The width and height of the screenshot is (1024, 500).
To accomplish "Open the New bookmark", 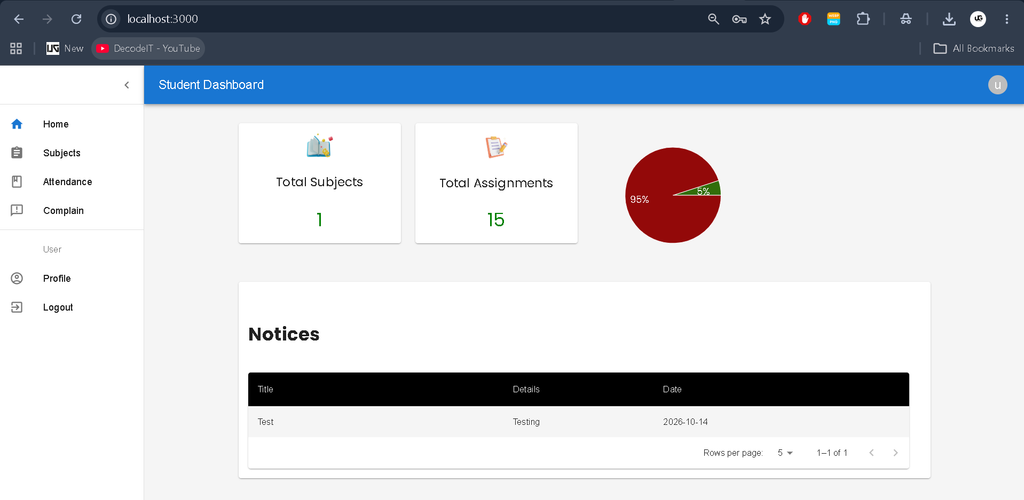I will (65, 48).
